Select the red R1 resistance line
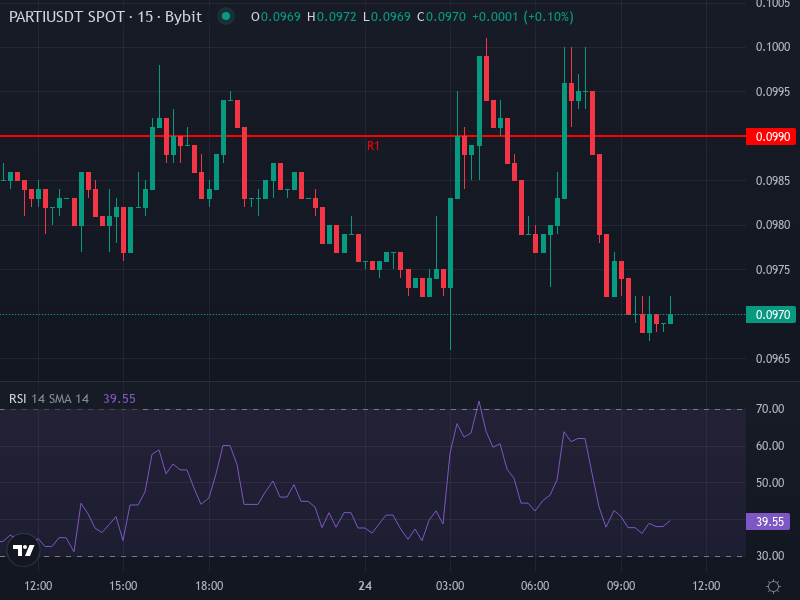Image resolution: width=800 pixels, height=600 pixels. point(200,136)
